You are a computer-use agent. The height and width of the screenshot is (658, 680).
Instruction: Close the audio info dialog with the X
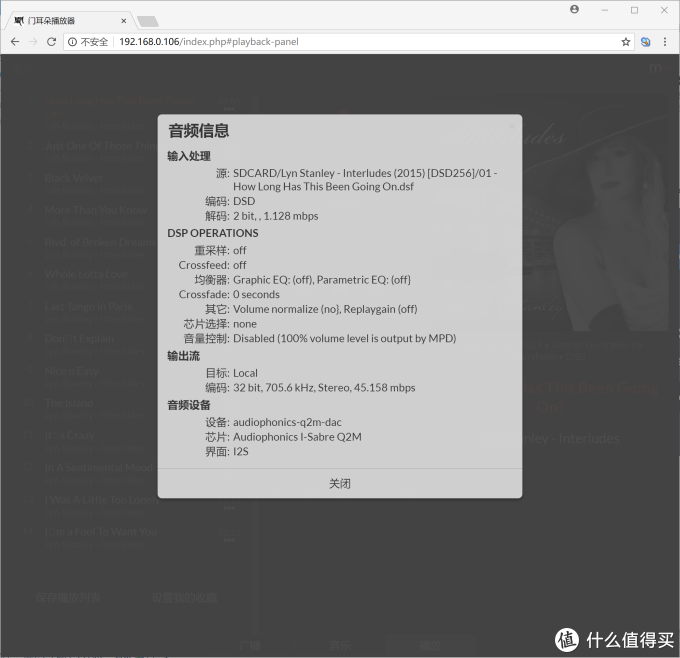[x=512, y=126]
